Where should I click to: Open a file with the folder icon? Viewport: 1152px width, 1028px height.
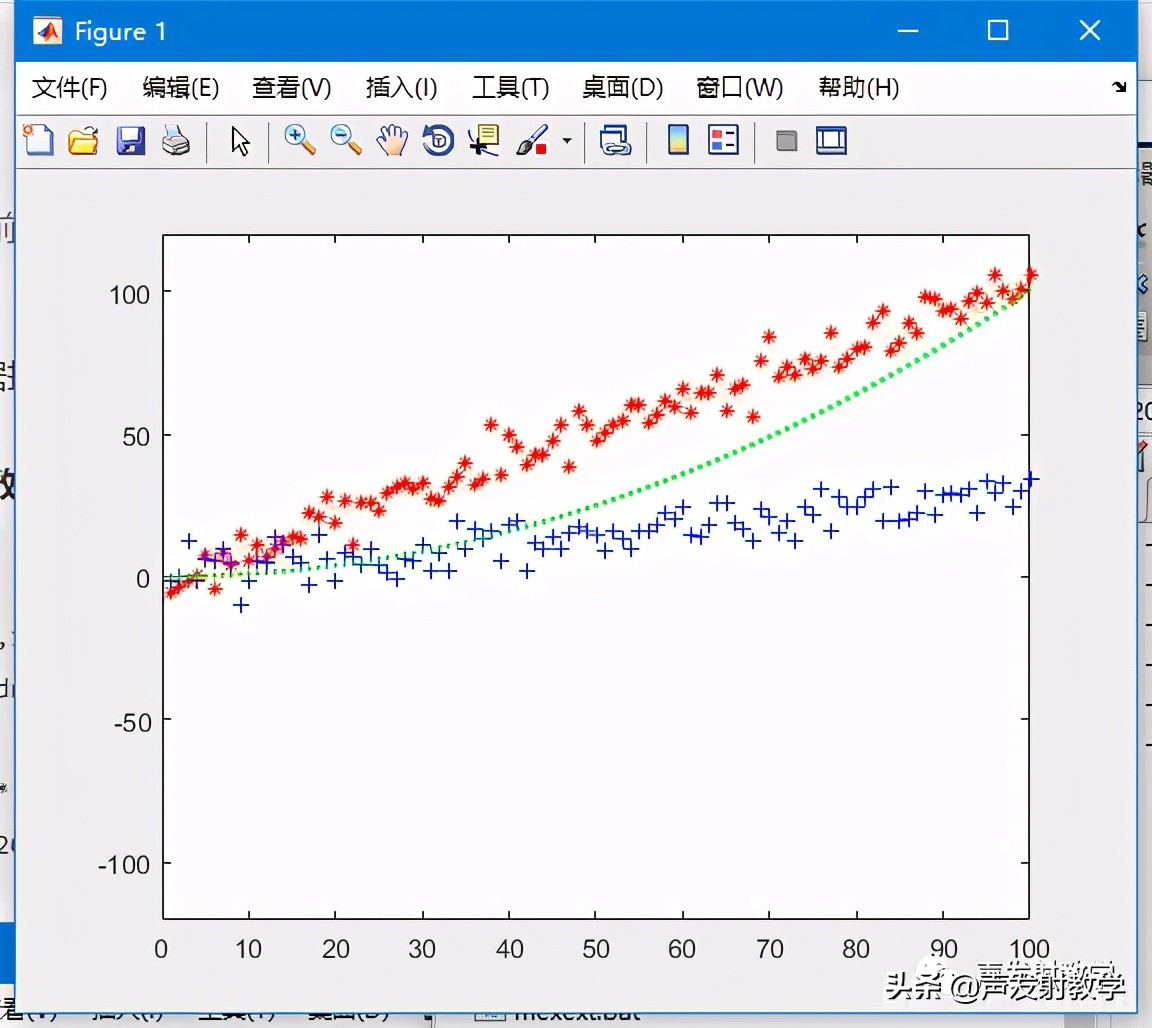[83, 141]
